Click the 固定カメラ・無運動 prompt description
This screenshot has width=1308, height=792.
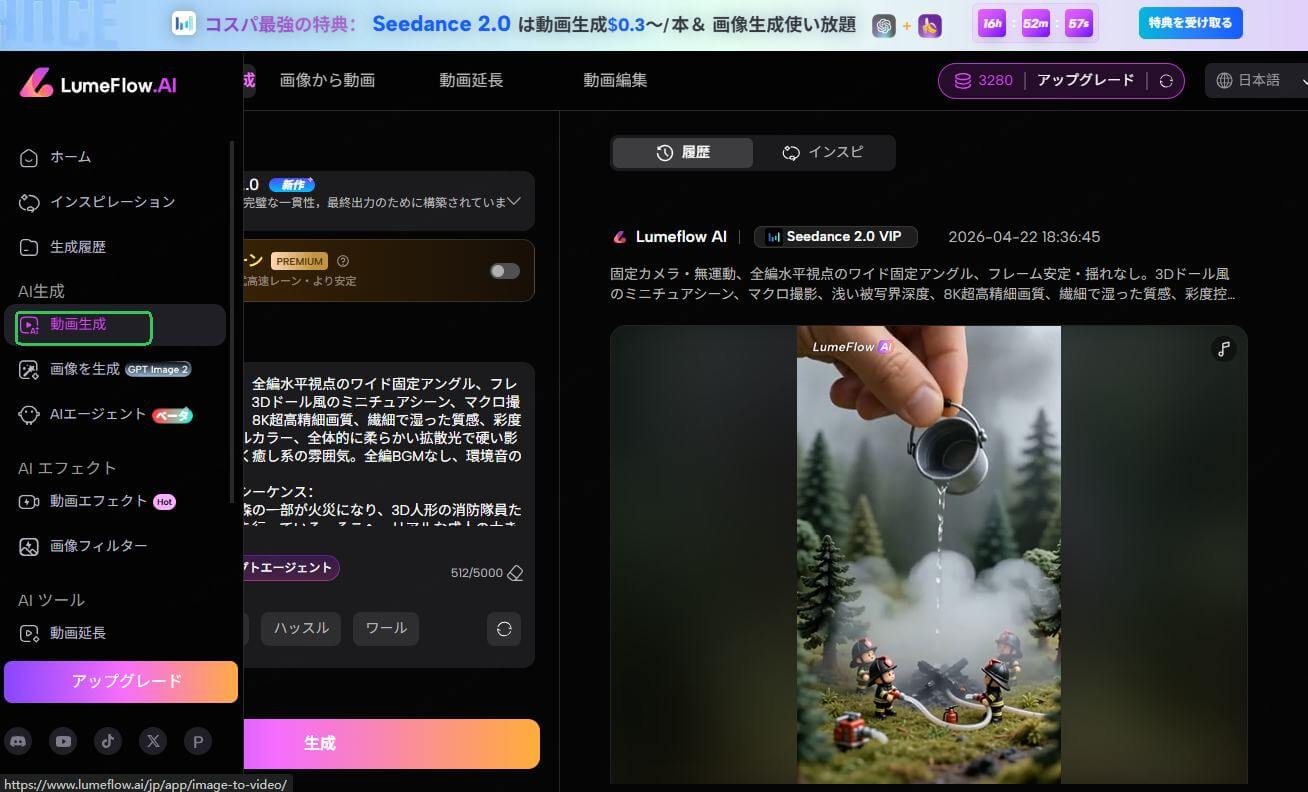tap(925, 284)
